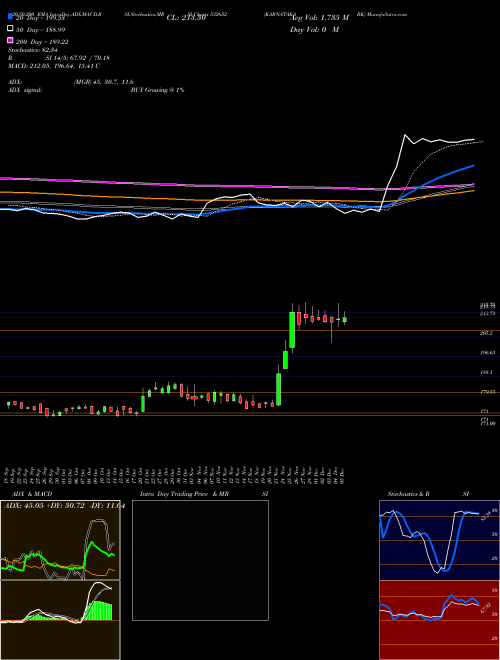This screenshot has width=500, height=660.
Task: Click the 'Stochastics & R' panel title
Action: [409, 494]
